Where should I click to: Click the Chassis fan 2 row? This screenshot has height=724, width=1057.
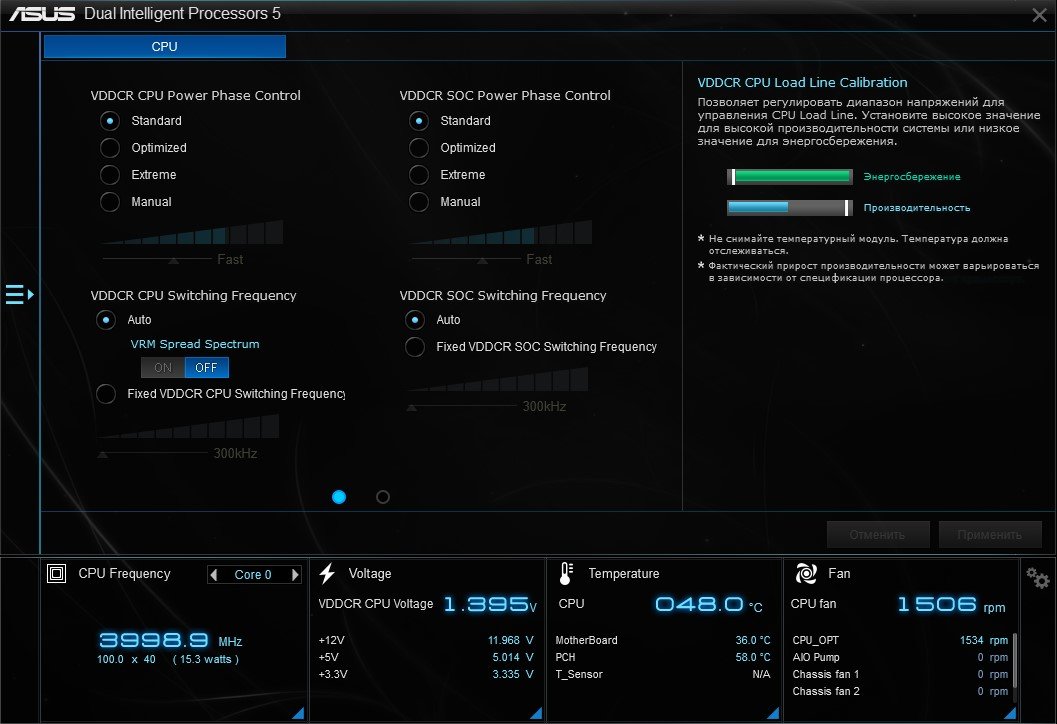tap(900, 691)
